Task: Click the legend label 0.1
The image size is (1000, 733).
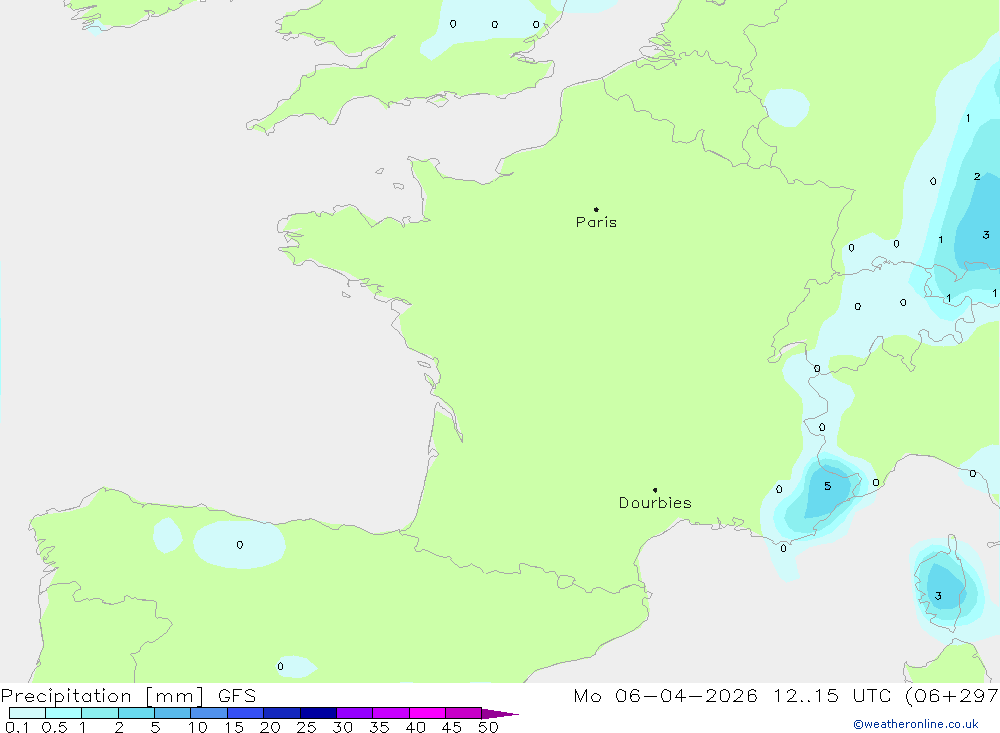Action: pos(17,727)
